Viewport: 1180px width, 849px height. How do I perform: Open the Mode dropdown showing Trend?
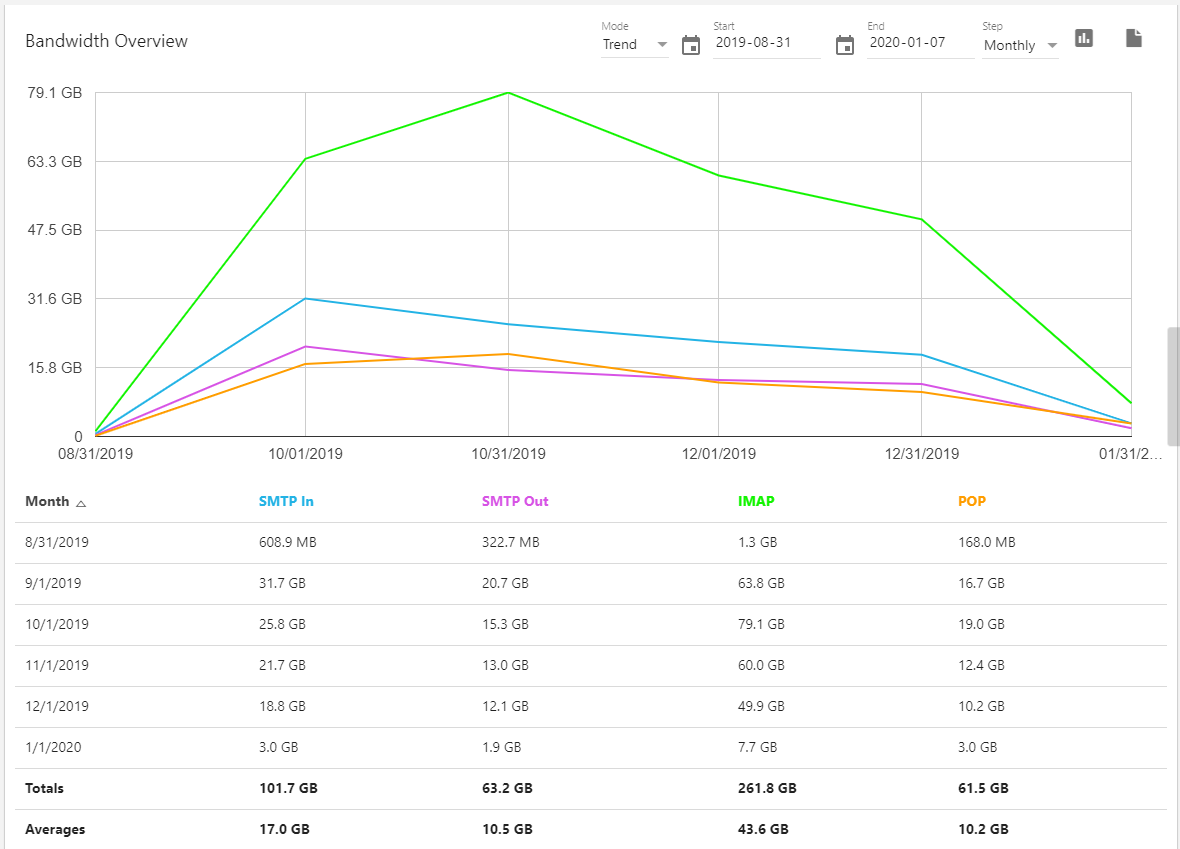coord(634,45)
